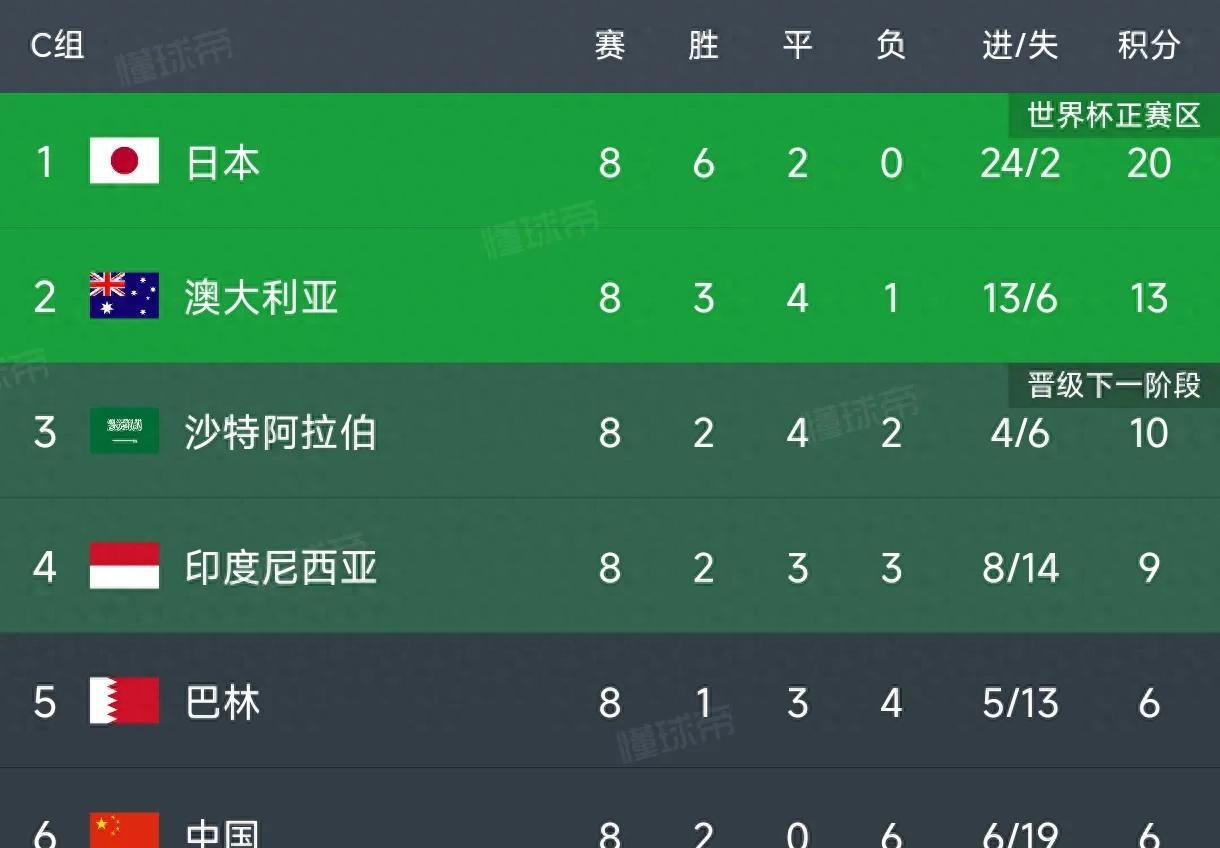Image resolution: width=1220 pixels, height=848 pixels.
Task: Open the 澳大利亚 team page
Action: [261, 297]
